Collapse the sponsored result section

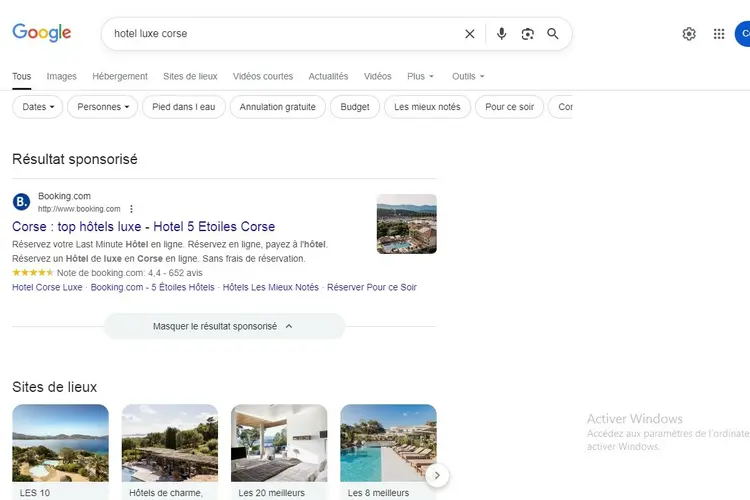pos(224,326)
